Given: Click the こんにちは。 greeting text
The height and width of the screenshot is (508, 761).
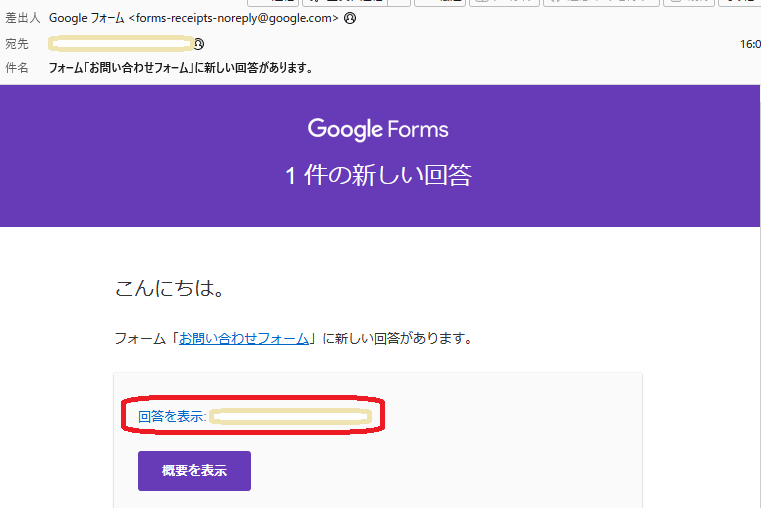Looking at the screenshot, I should (170, 288).
